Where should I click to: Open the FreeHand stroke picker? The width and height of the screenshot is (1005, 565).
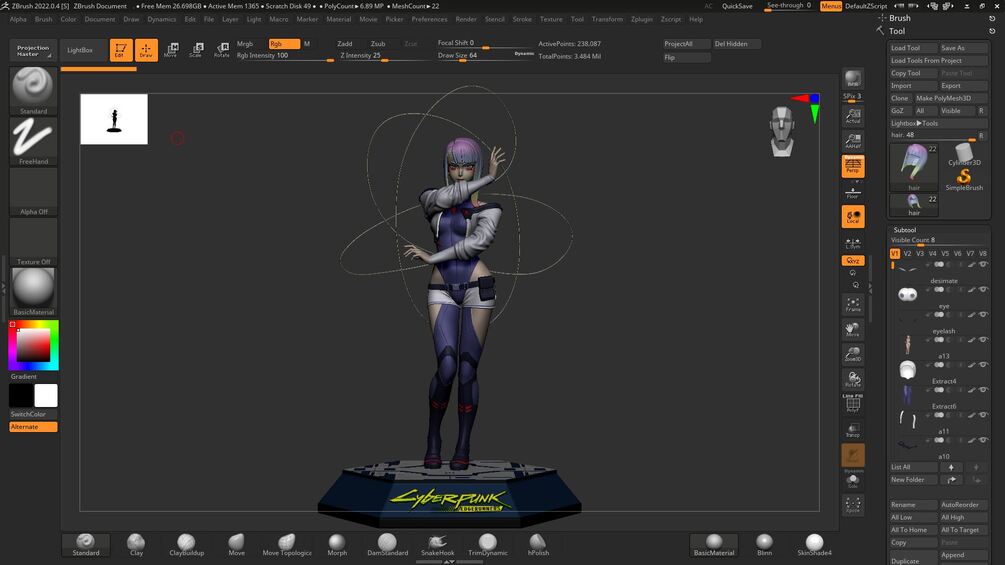33,142
